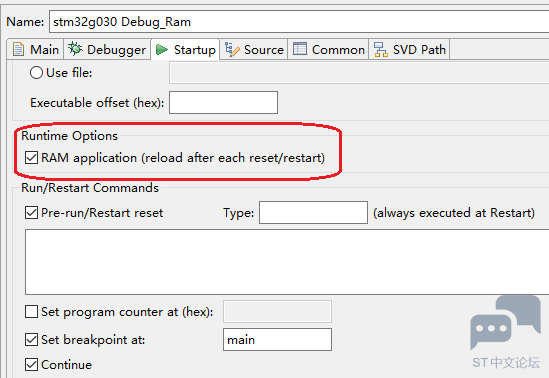Click the run/restart commands text area
549x378 pixels.
tap(287, 262)
